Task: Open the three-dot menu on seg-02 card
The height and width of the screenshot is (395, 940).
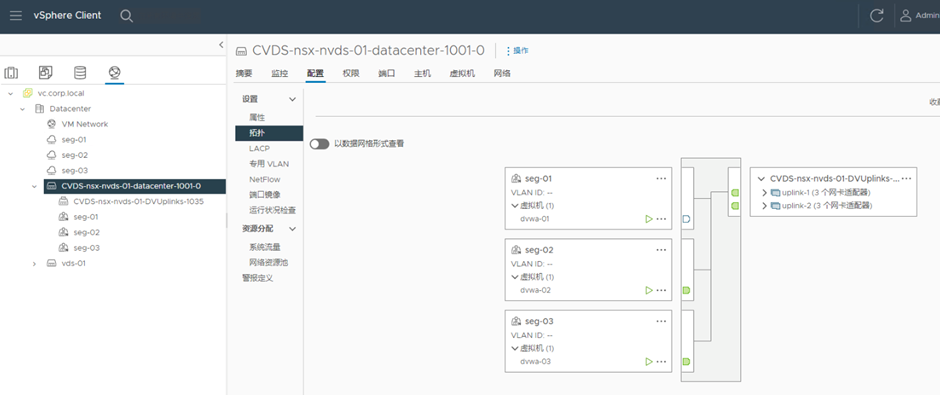Action: [661, 250]
